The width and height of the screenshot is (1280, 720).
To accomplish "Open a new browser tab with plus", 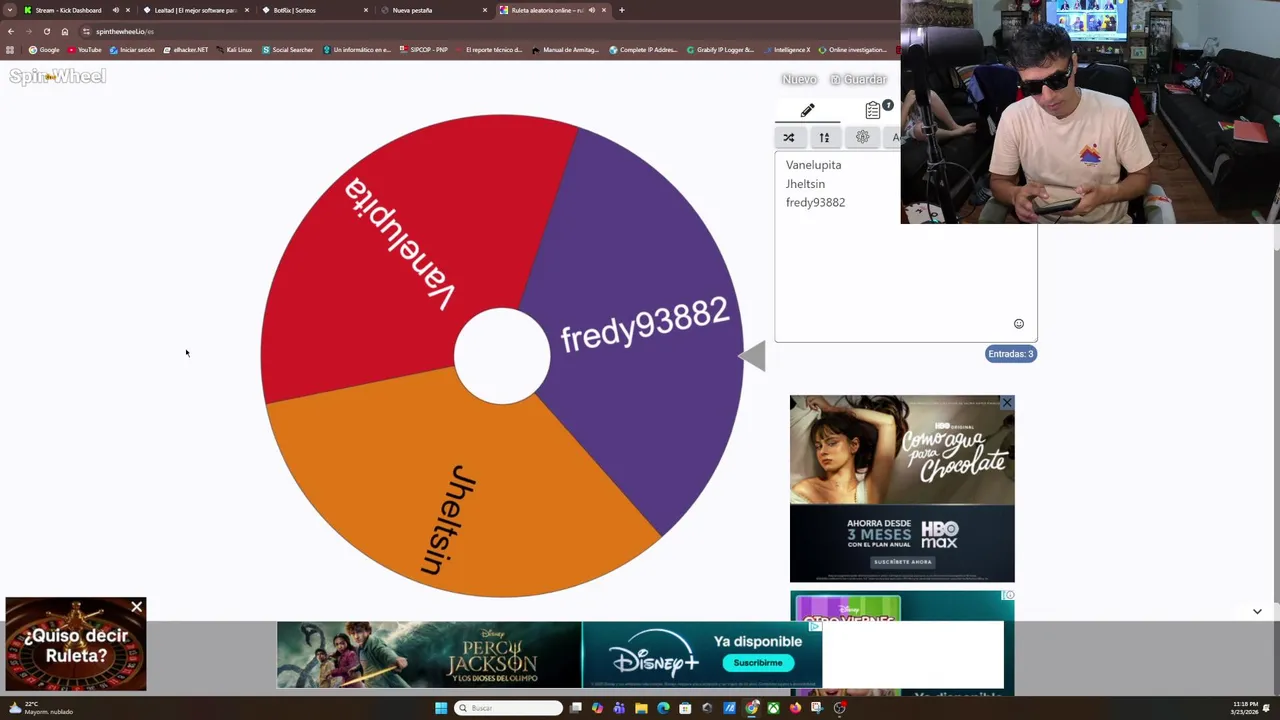I will pos(621,10).
